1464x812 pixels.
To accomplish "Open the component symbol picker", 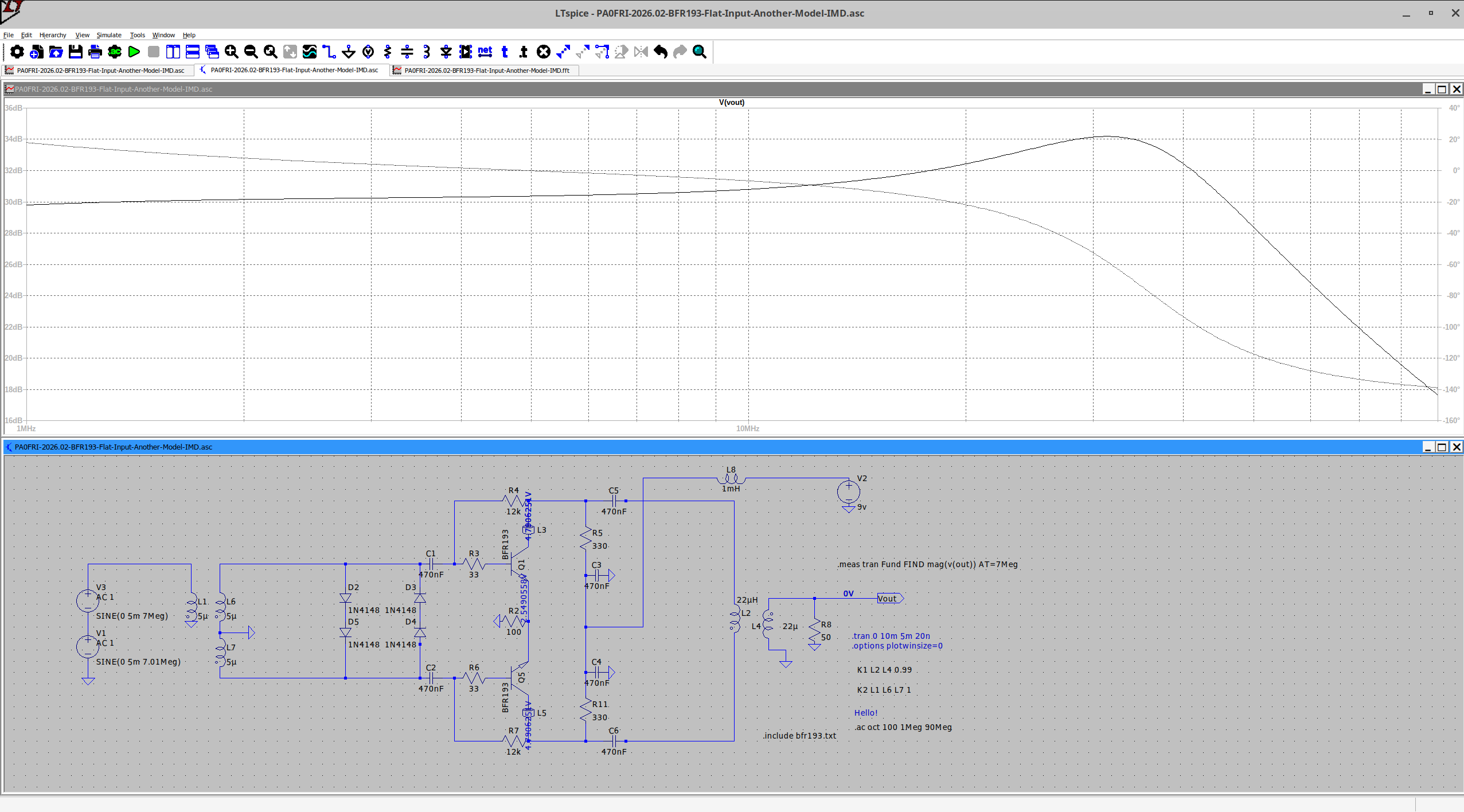I will (464, 52).
